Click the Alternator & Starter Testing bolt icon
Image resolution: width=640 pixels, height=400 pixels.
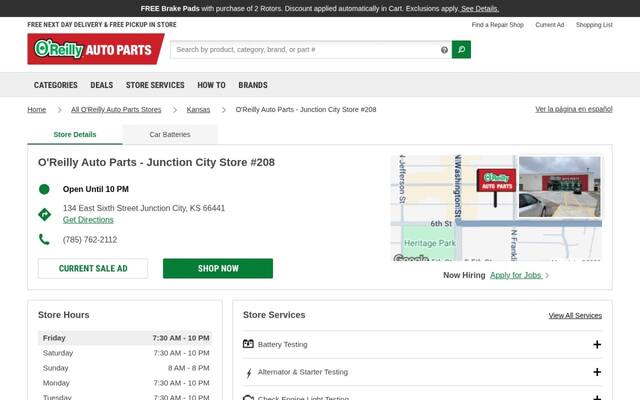(x=249, y=373)
